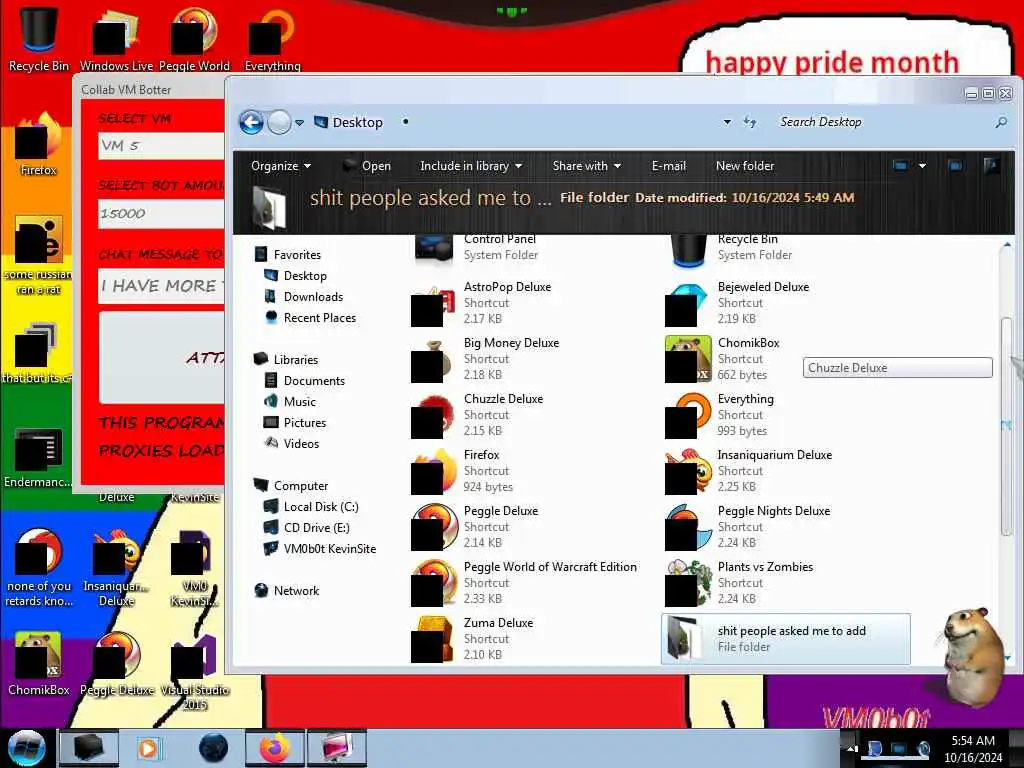The image size is (1024, 768).
Task: Open the Firefox desktop icon
Action: point(39,144)
